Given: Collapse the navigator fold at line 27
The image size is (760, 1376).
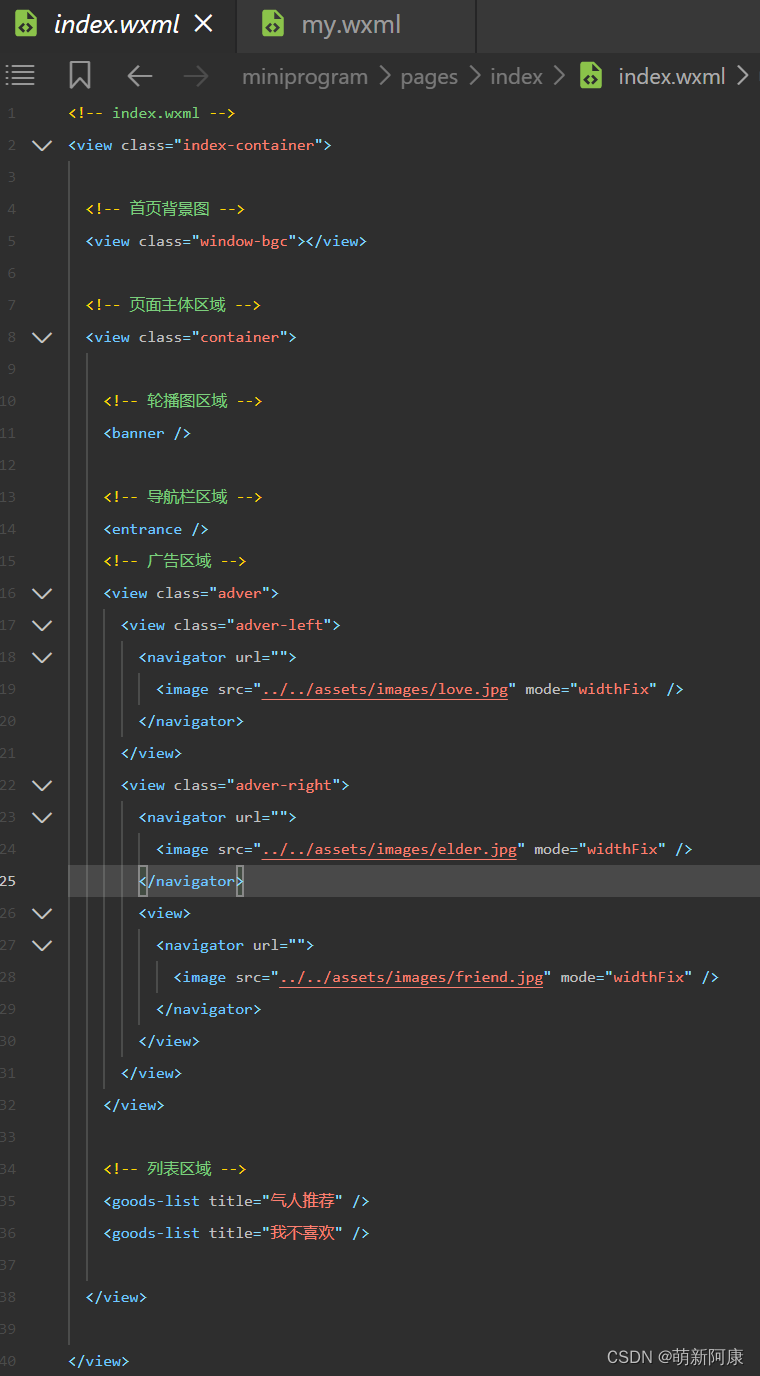Looking at the screenshot, I should click(x=42, y=945).
